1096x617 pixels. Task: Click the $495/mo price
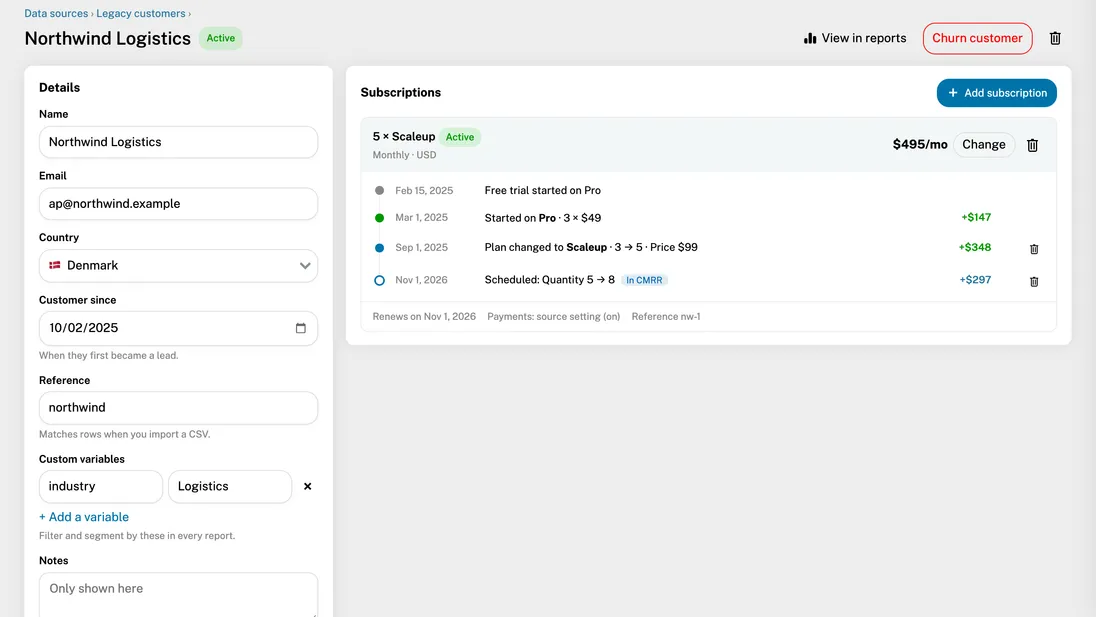click(920, 145)
